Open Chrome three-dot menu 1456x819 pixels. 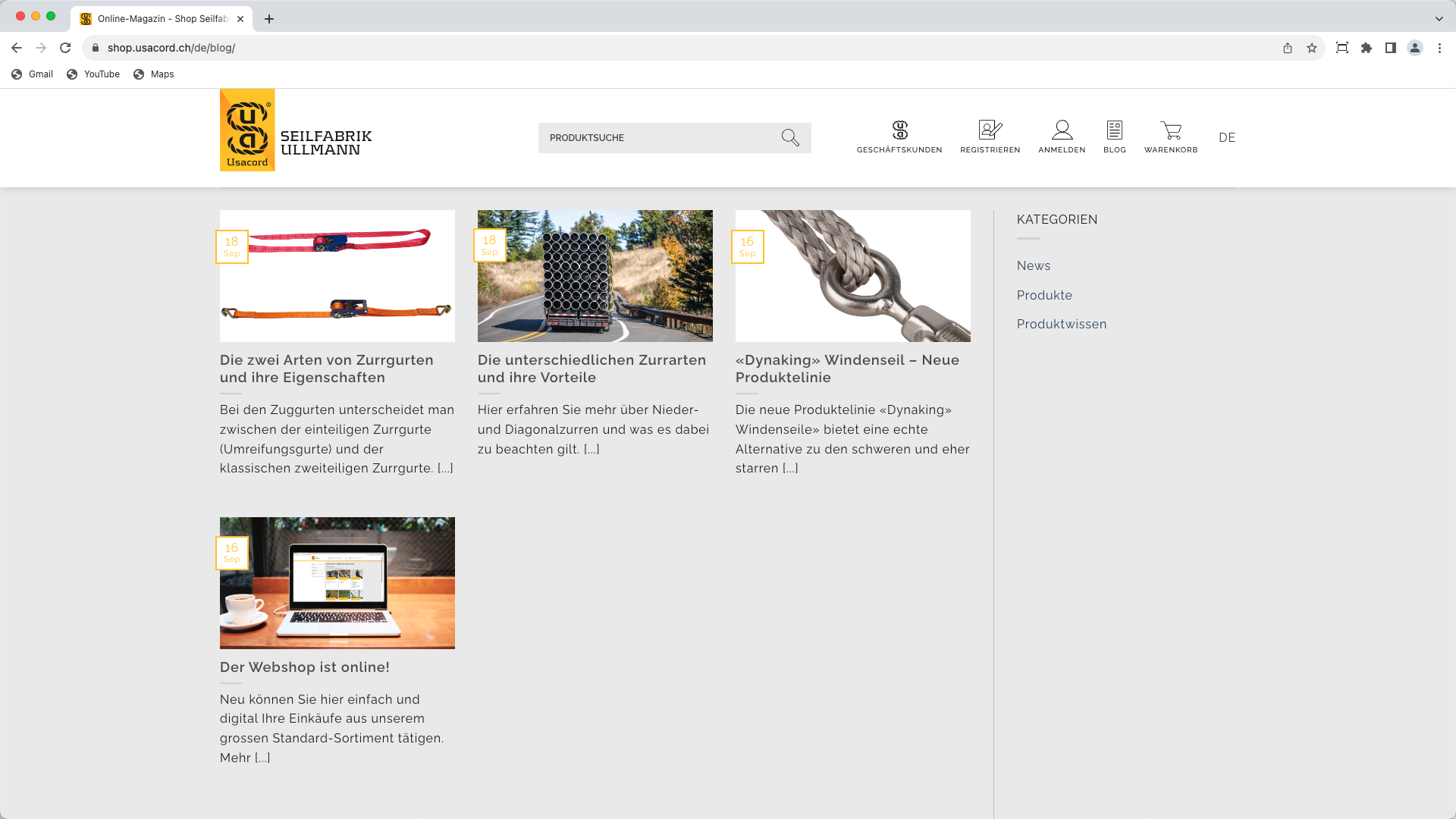coord(1439,48)
